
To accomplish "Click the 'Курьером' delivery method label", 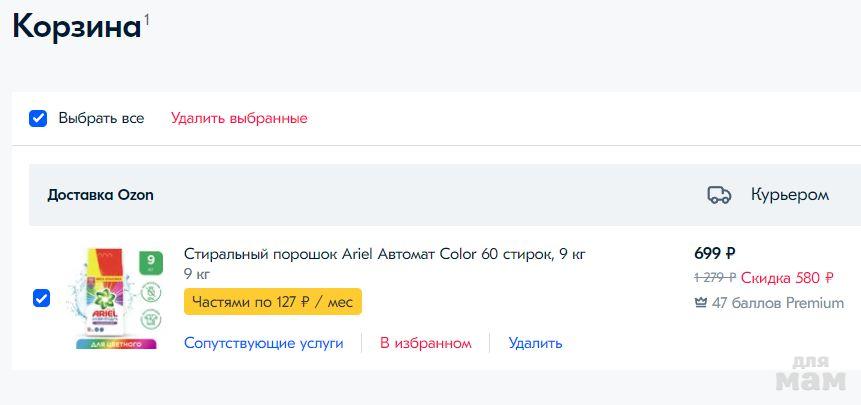I will coord(789,195).
